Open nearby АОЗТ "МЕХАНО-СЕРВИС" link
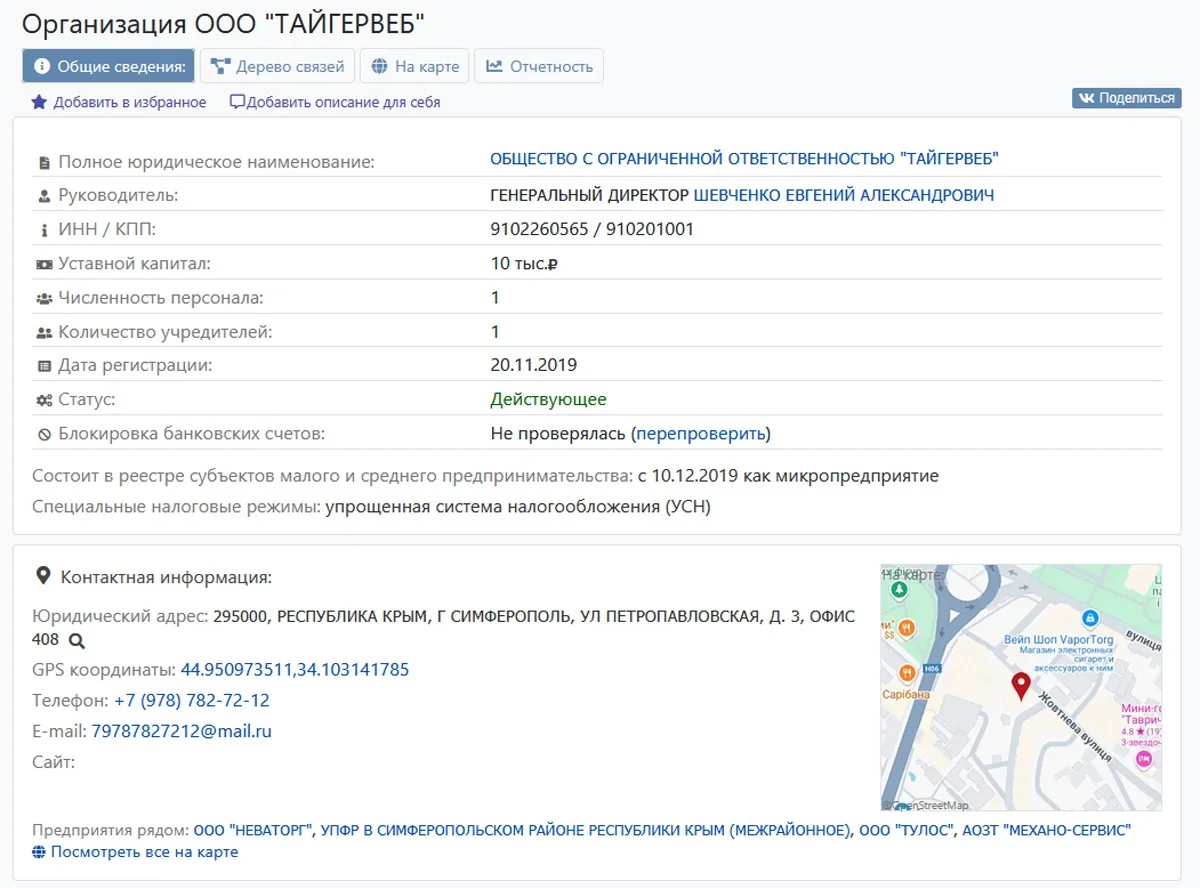The width and height of the screenshot is (1200, 888). [x=1047, y=830]
